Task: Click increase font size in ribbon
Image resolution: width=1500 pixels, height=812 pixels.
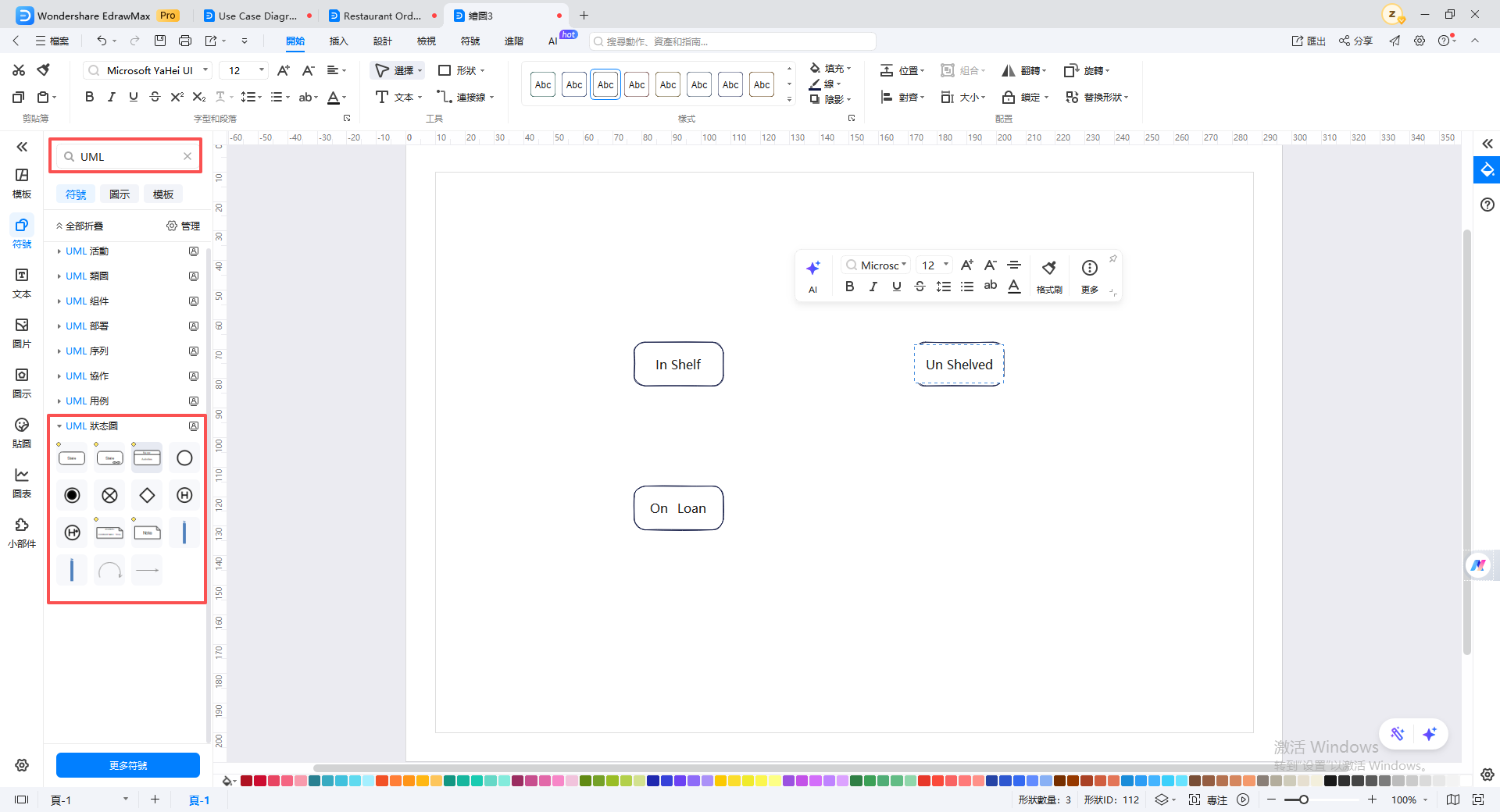Action: point(284,70)
